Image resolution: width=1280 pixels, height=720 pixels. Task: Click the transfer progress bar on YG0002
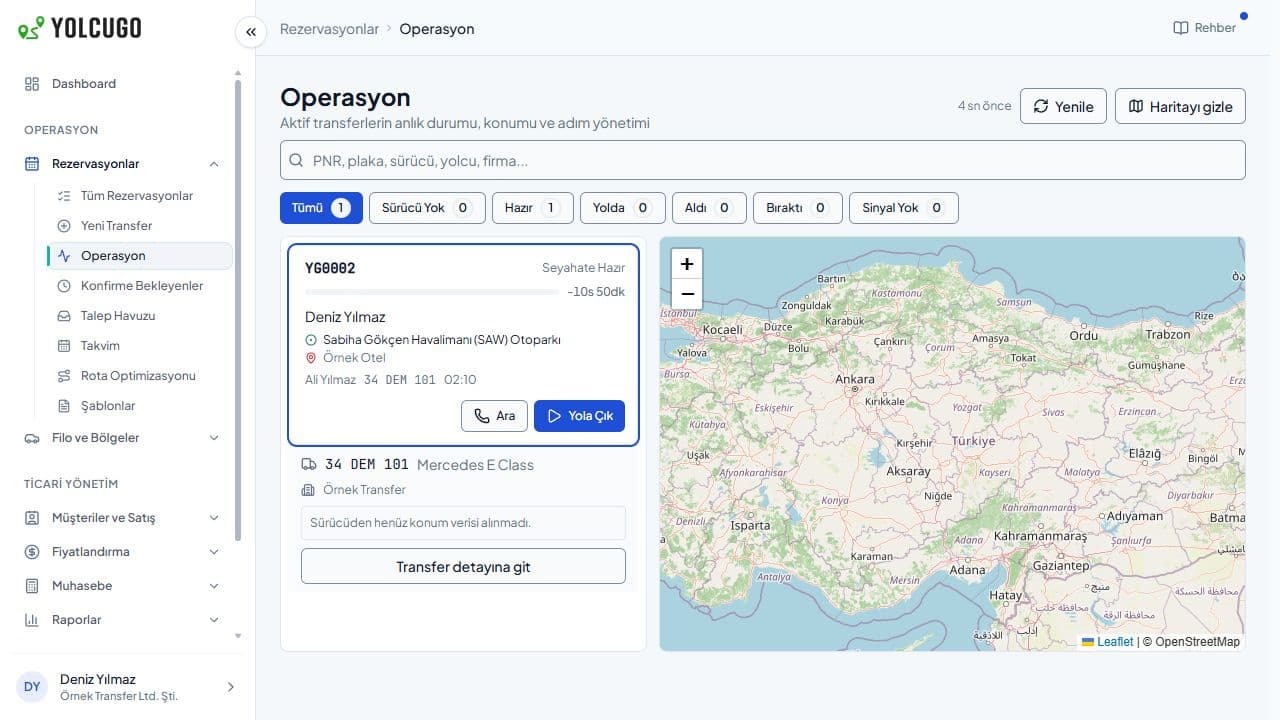(432, 292)
